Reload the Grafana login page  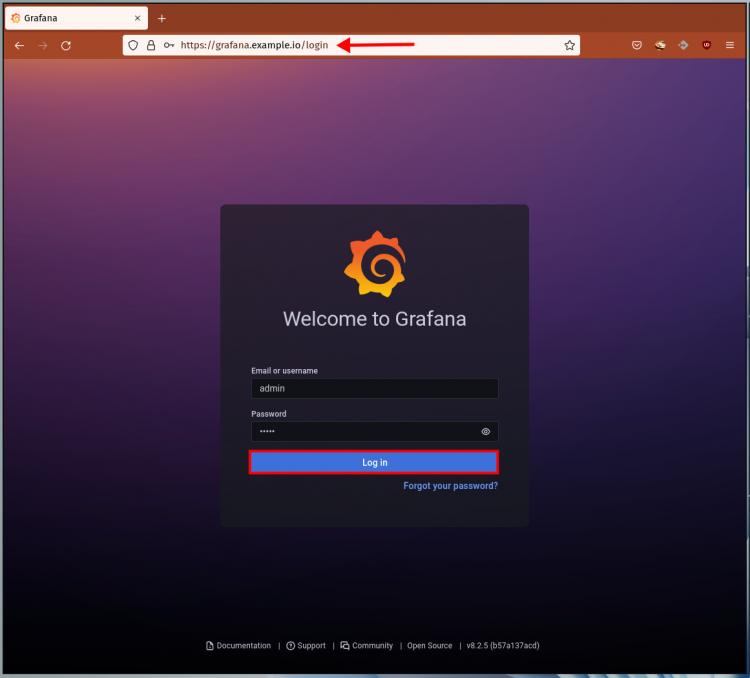(66, 45)
